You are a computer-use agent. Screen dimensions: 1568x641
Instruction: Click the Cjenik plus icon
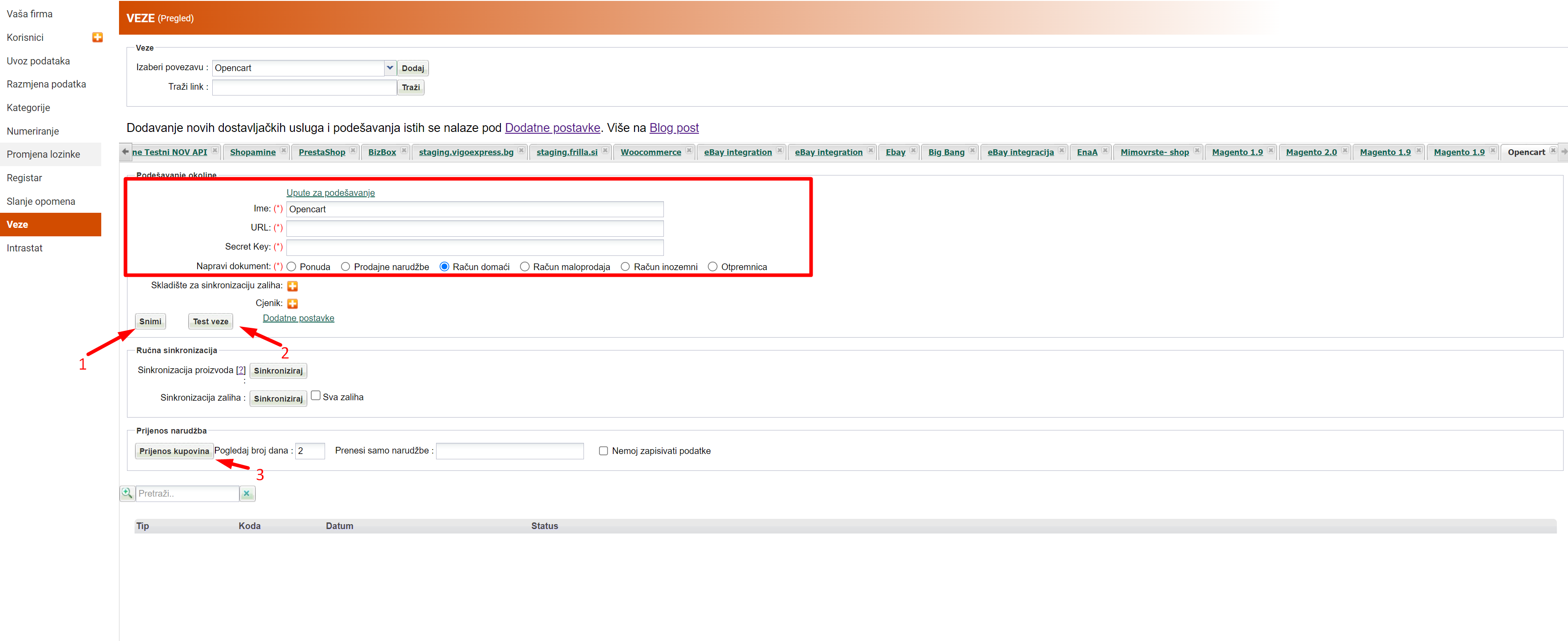[292, 303]
